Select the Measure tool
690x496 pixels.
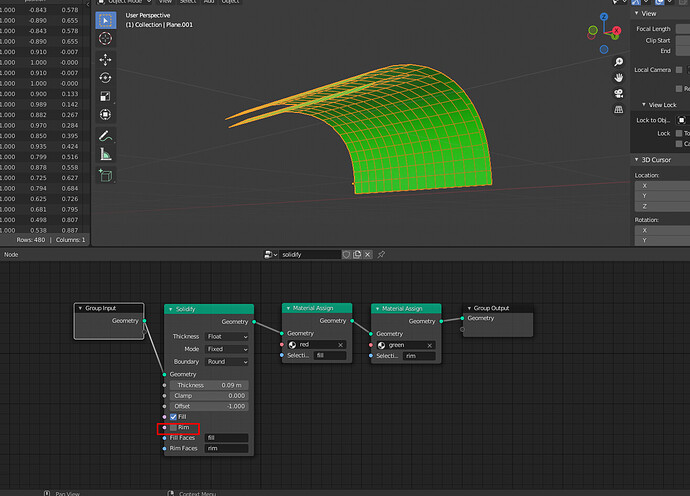tap(106, 154)
